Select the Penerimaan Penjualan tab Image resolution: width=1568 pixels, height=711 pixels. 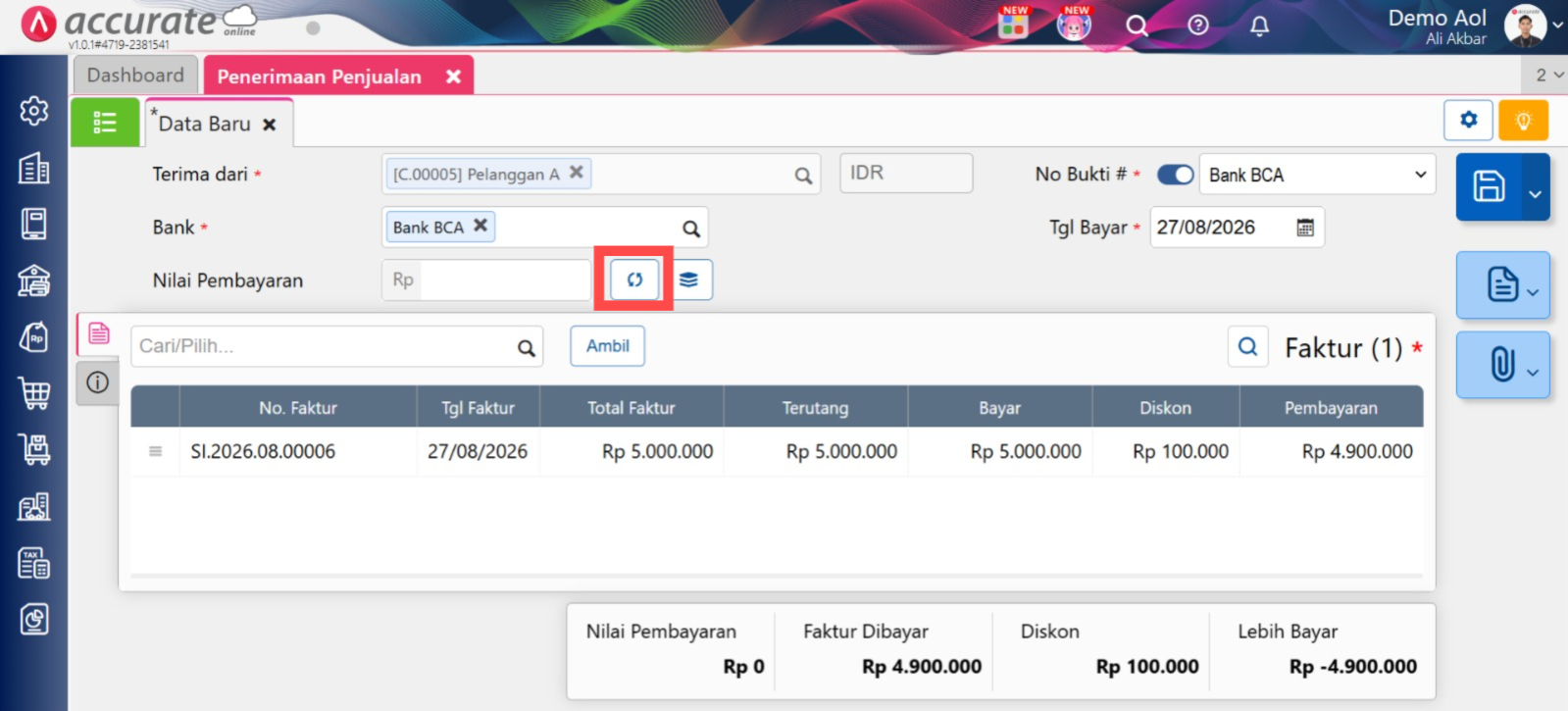[319, 76]
